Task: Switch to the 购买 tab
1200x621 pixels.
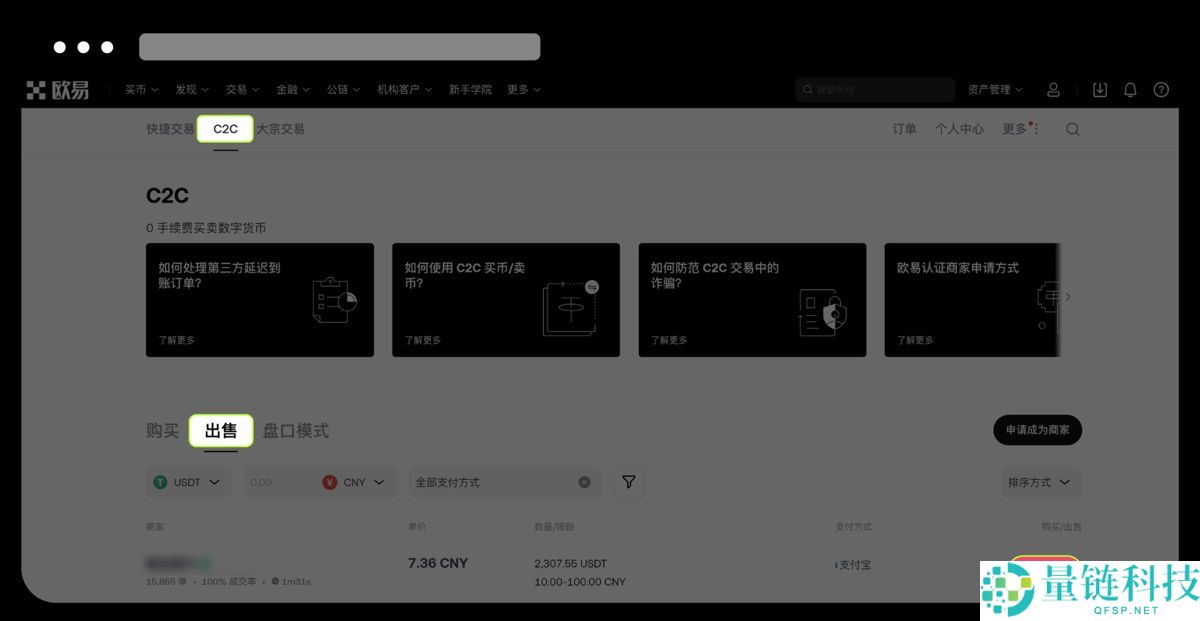Action: point(162,431)
